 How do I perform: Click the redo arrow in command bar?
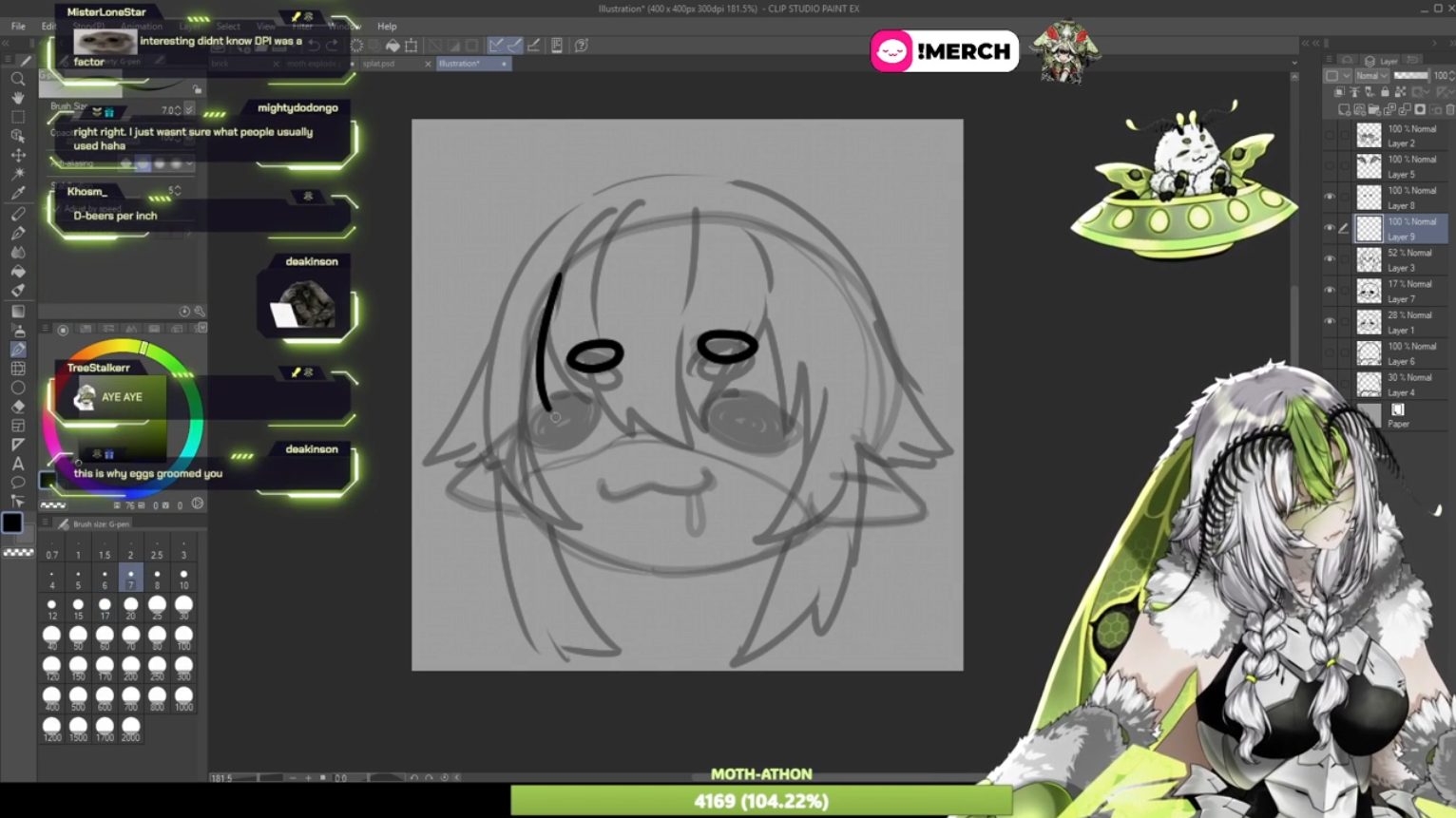pos(332,46)
